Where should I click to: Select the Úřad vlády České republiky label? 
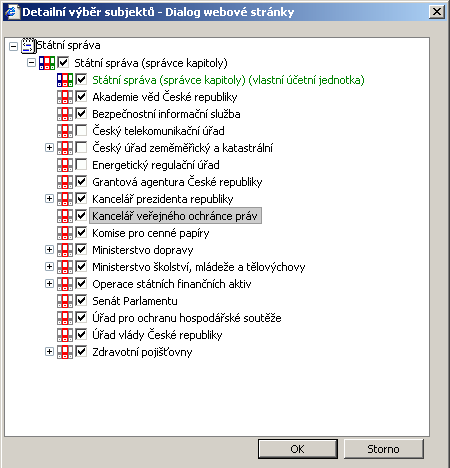(157, 335)
